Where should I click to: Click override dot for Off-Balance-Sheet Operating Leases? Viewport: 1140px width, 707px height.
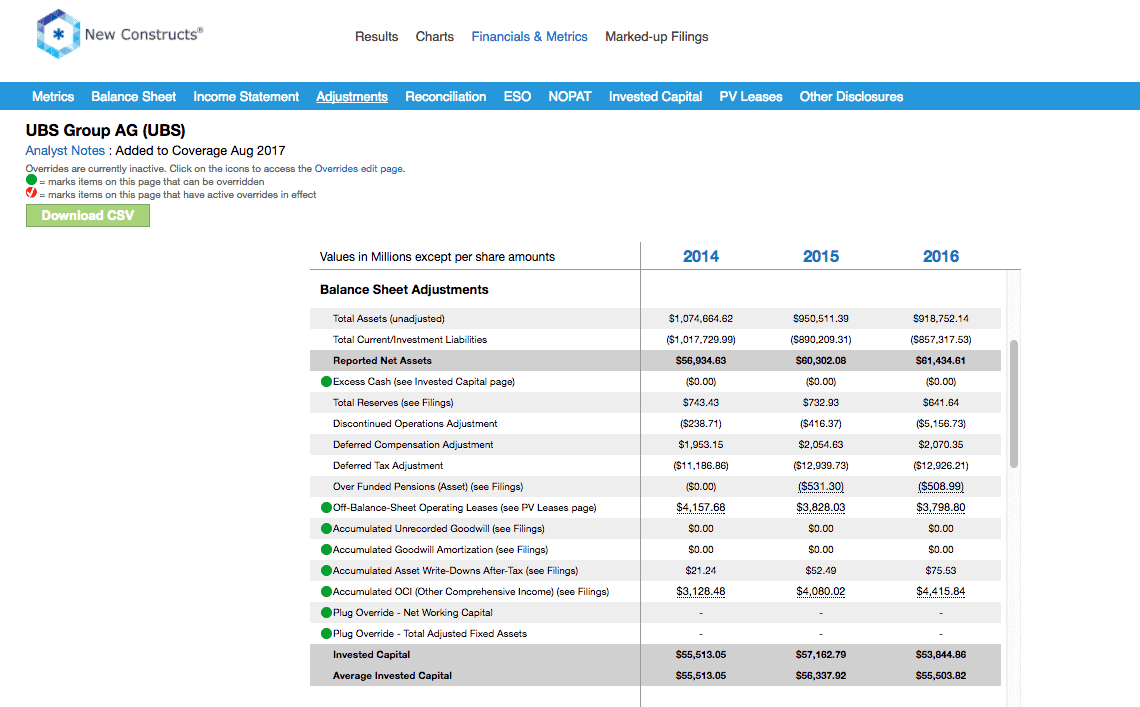[x=326, y=508]
